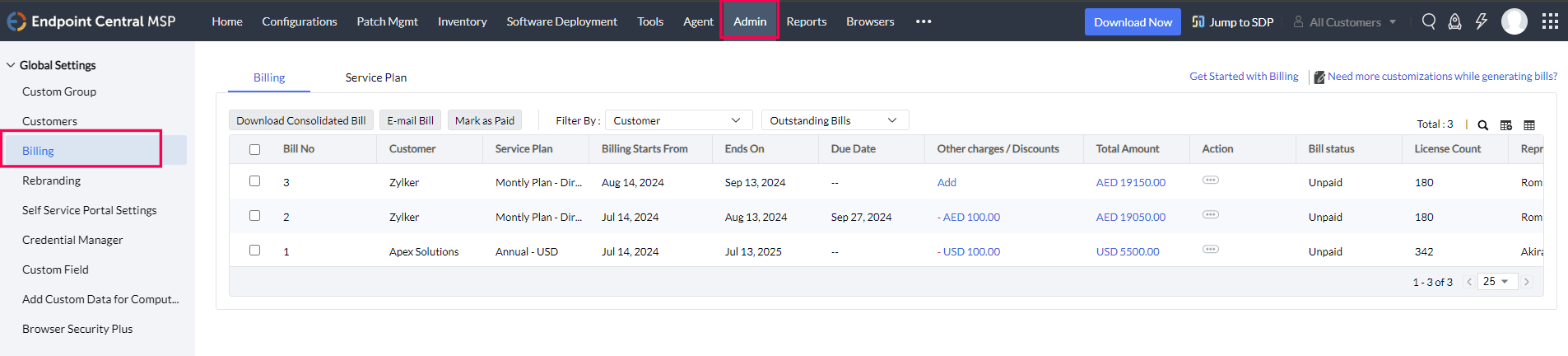Switch to the Service Plan tab
This screenshot has width=1568, height=356.
(x=376, y=77)
